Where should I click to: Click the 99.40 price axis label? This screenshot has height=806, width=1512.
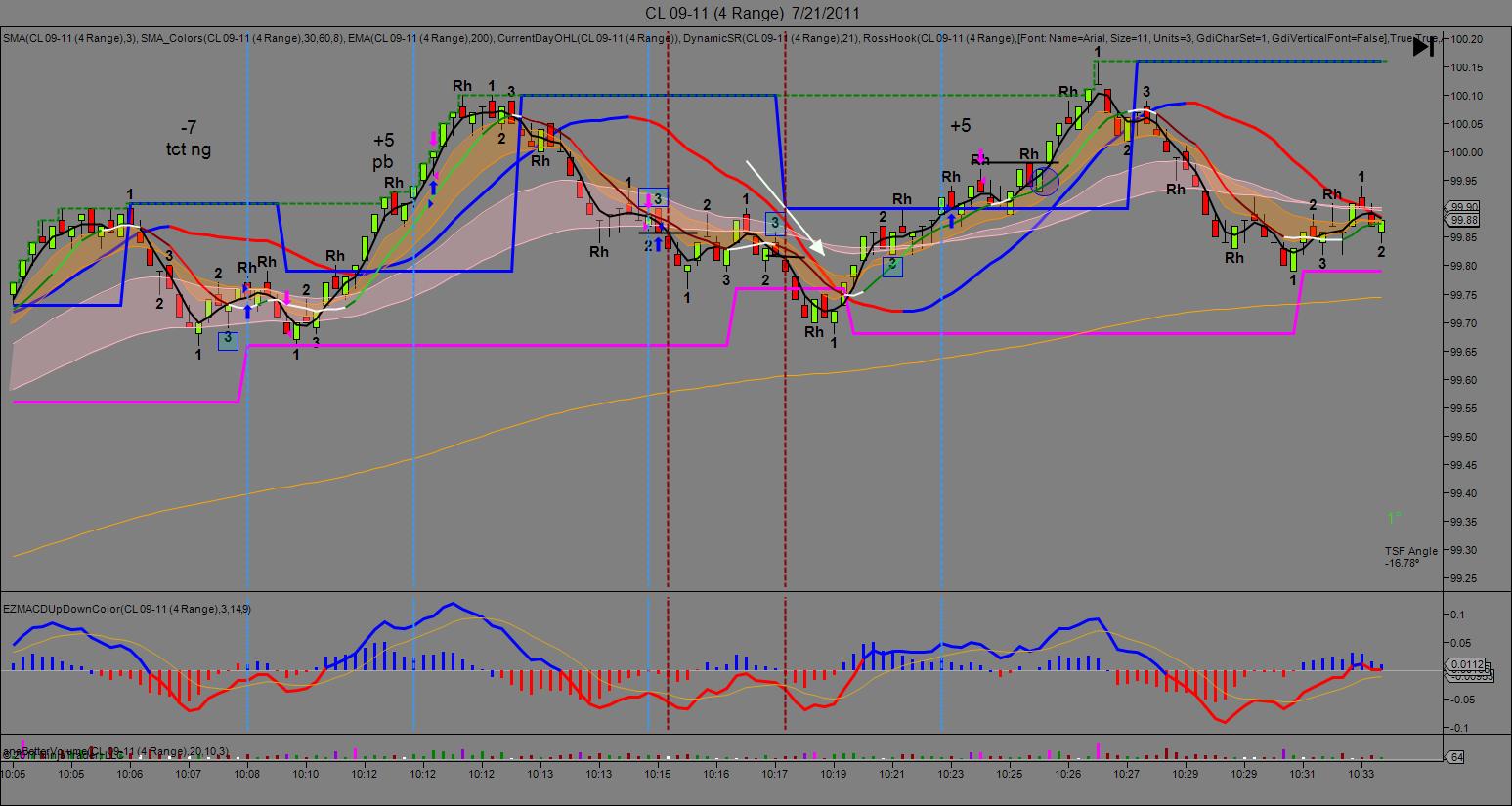(1466, 493)
